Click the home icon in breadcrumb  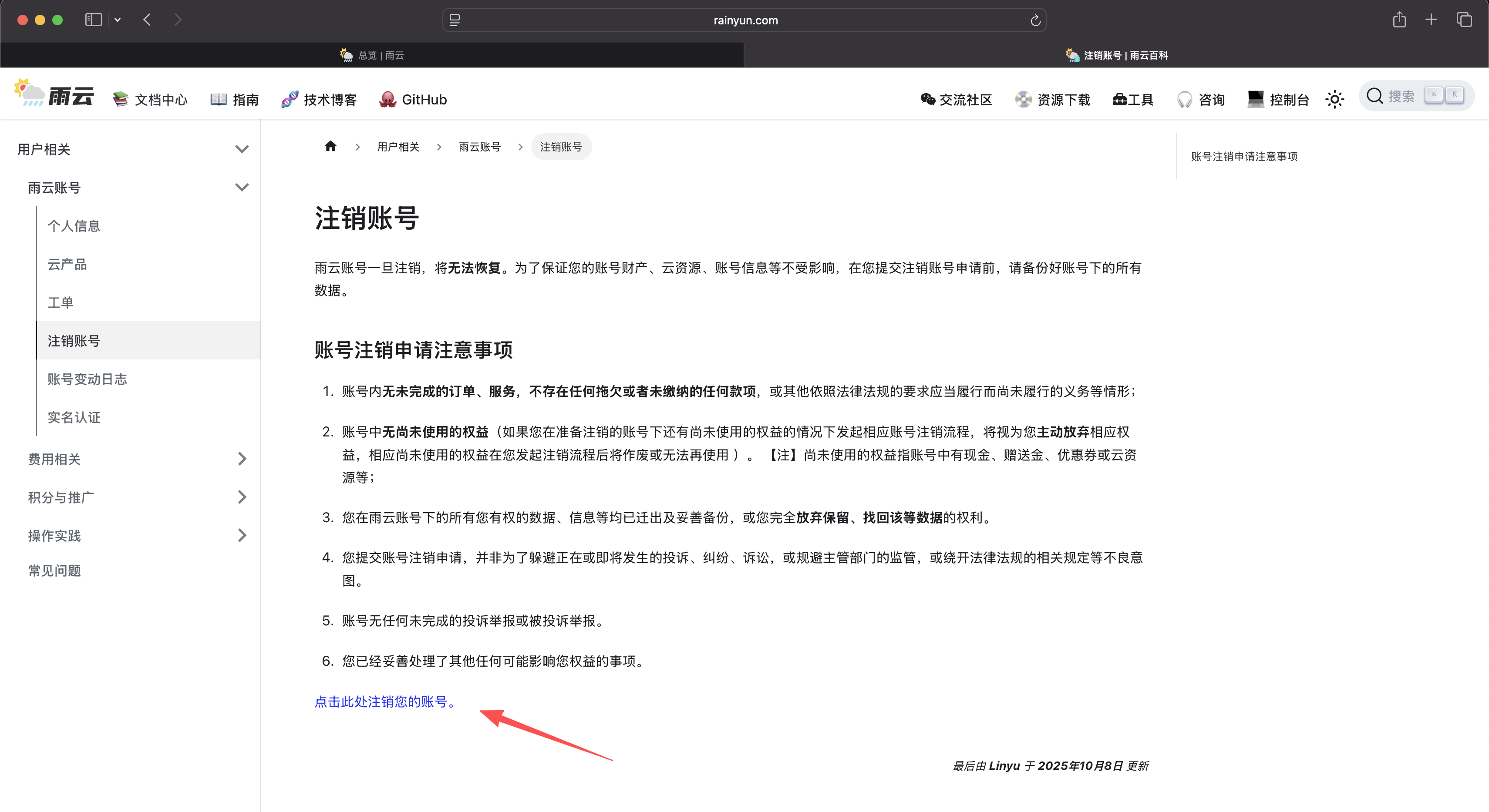point(330,146)
